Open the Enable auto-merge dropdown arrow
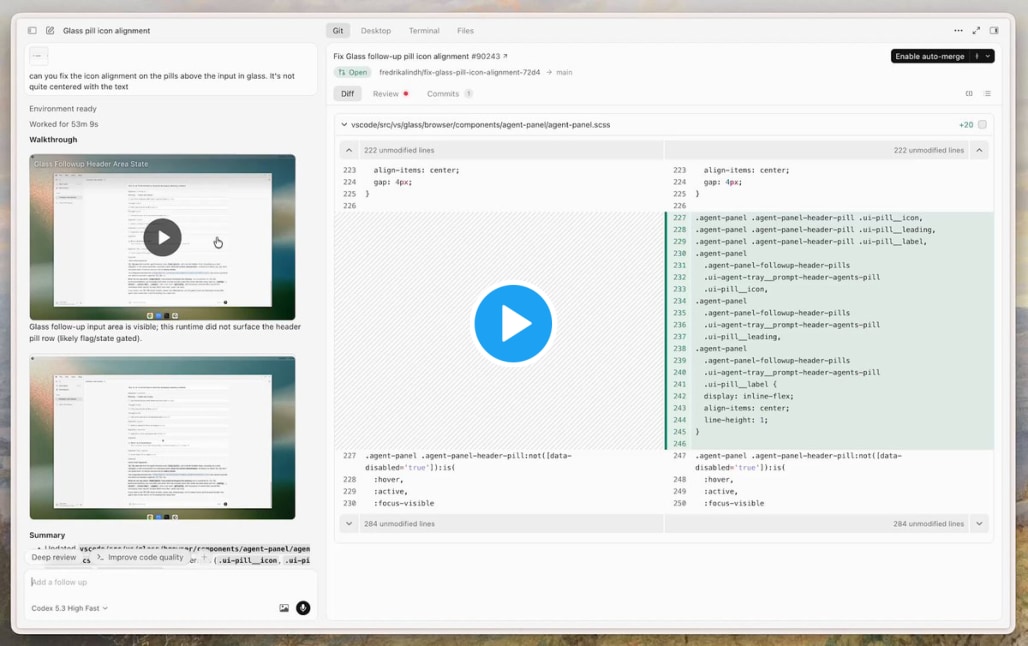The image size is (1028, 646). [x=987, y=56]
